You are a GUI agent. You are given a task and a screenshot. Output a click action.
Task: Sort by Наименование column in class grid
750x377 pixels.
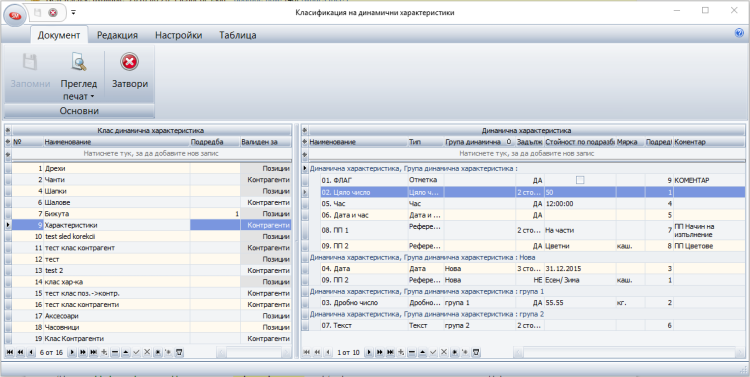click(x=116, y=142)
